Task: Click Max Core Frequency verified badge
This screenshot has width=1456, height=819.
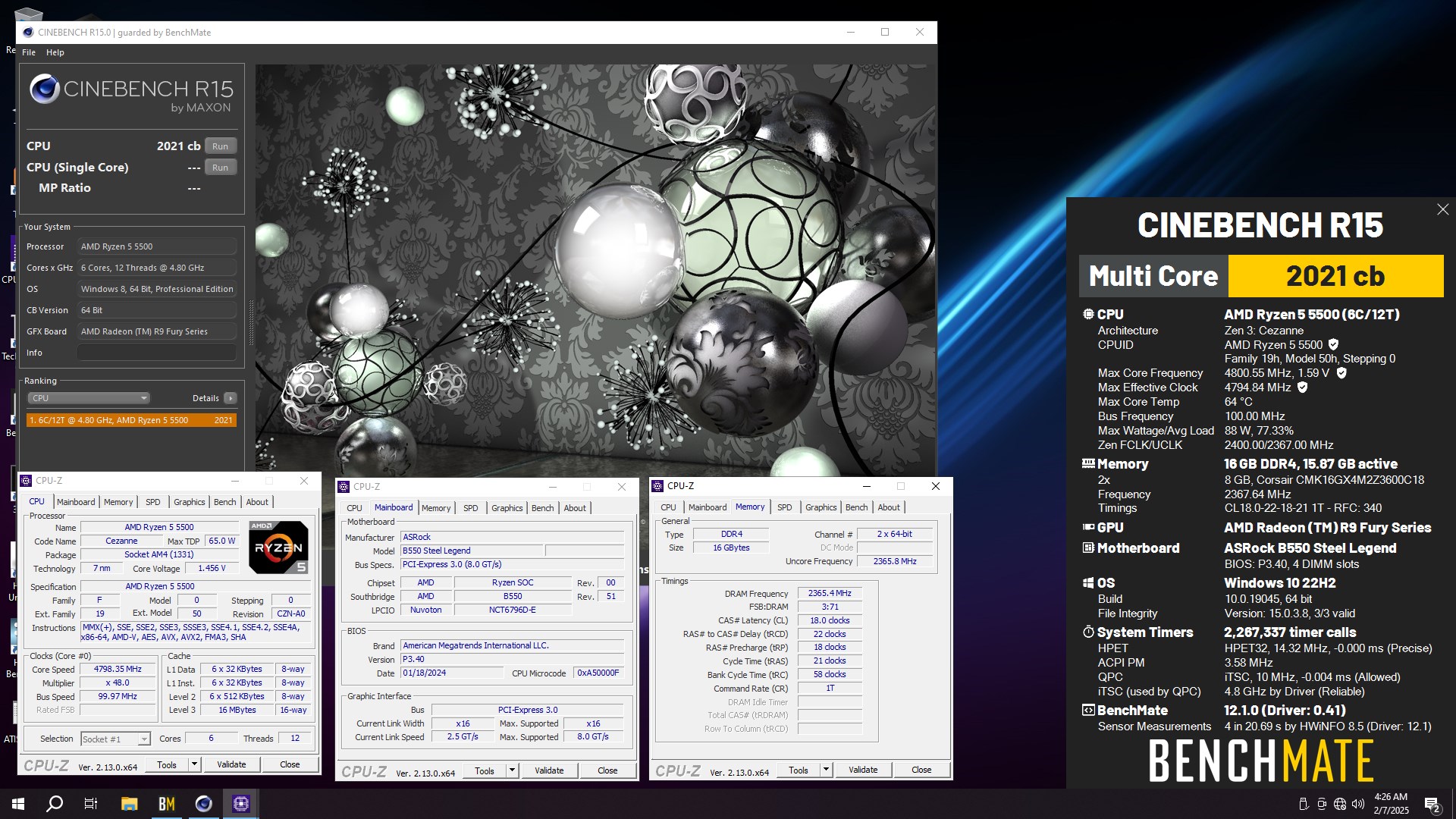Action: [1341, 373]
